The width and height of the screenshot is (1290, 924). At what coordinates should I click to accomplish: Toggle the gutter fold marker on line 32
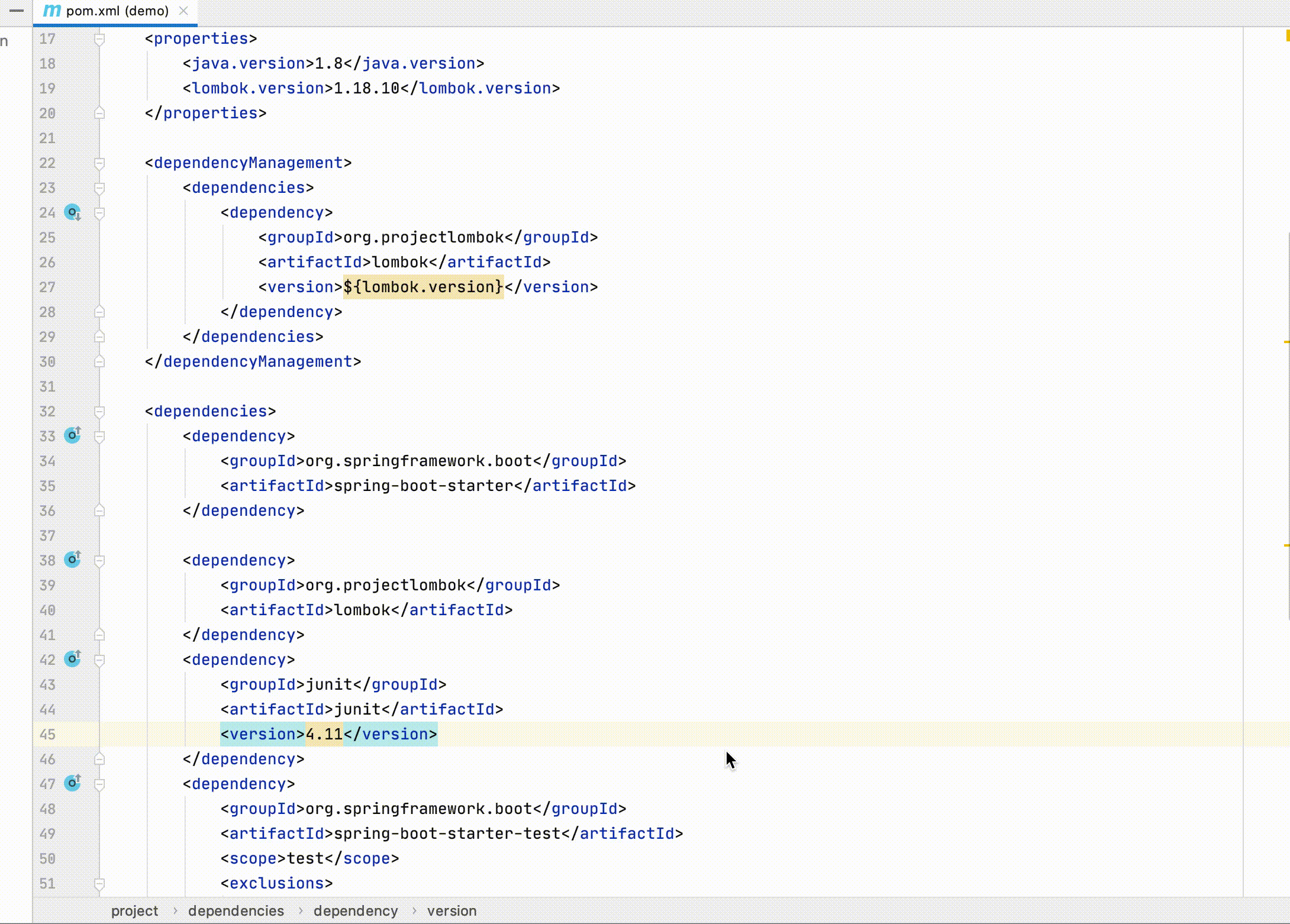pos(99,411)
